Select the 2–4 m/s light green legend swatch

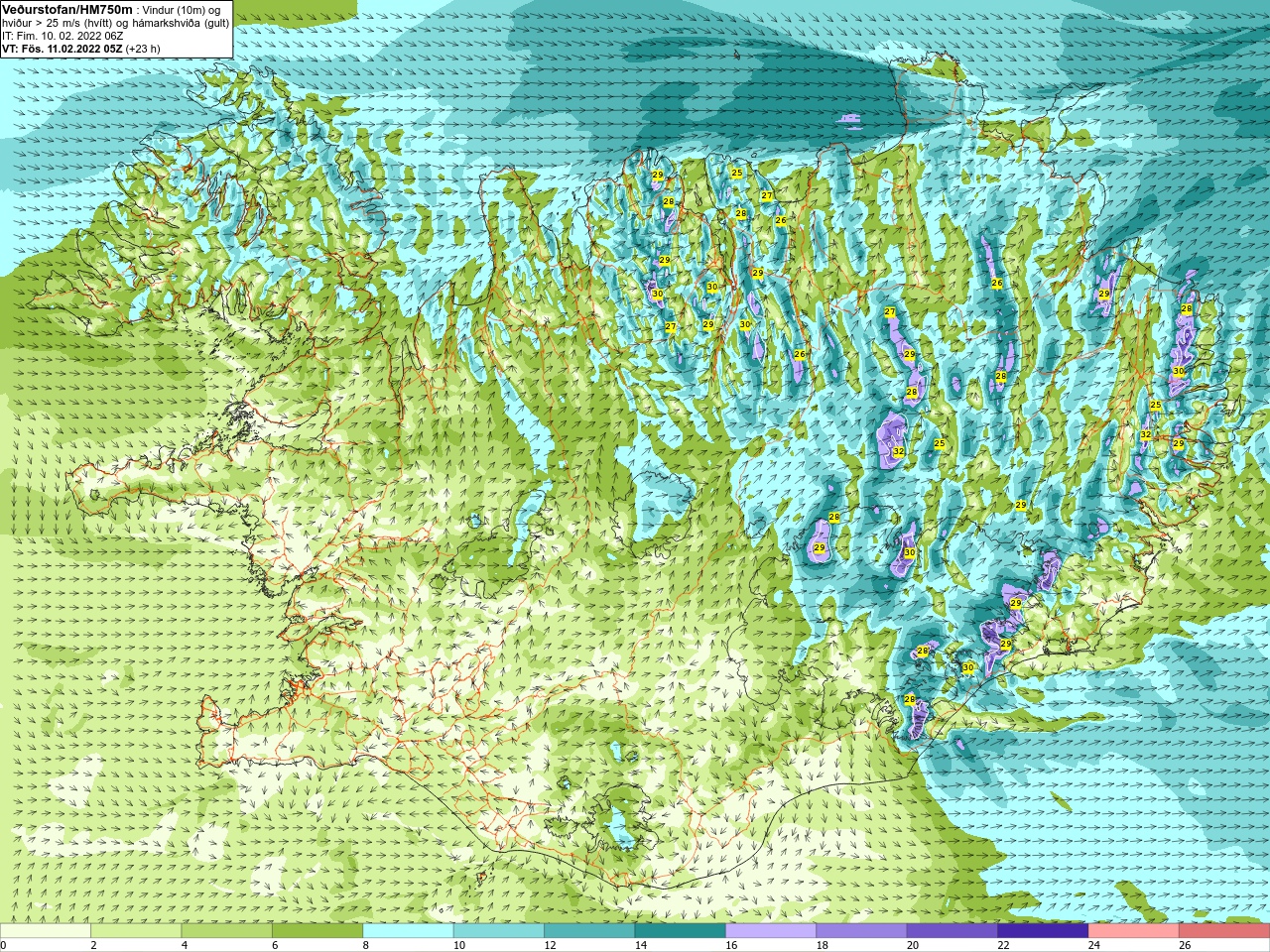pos(136,931)
